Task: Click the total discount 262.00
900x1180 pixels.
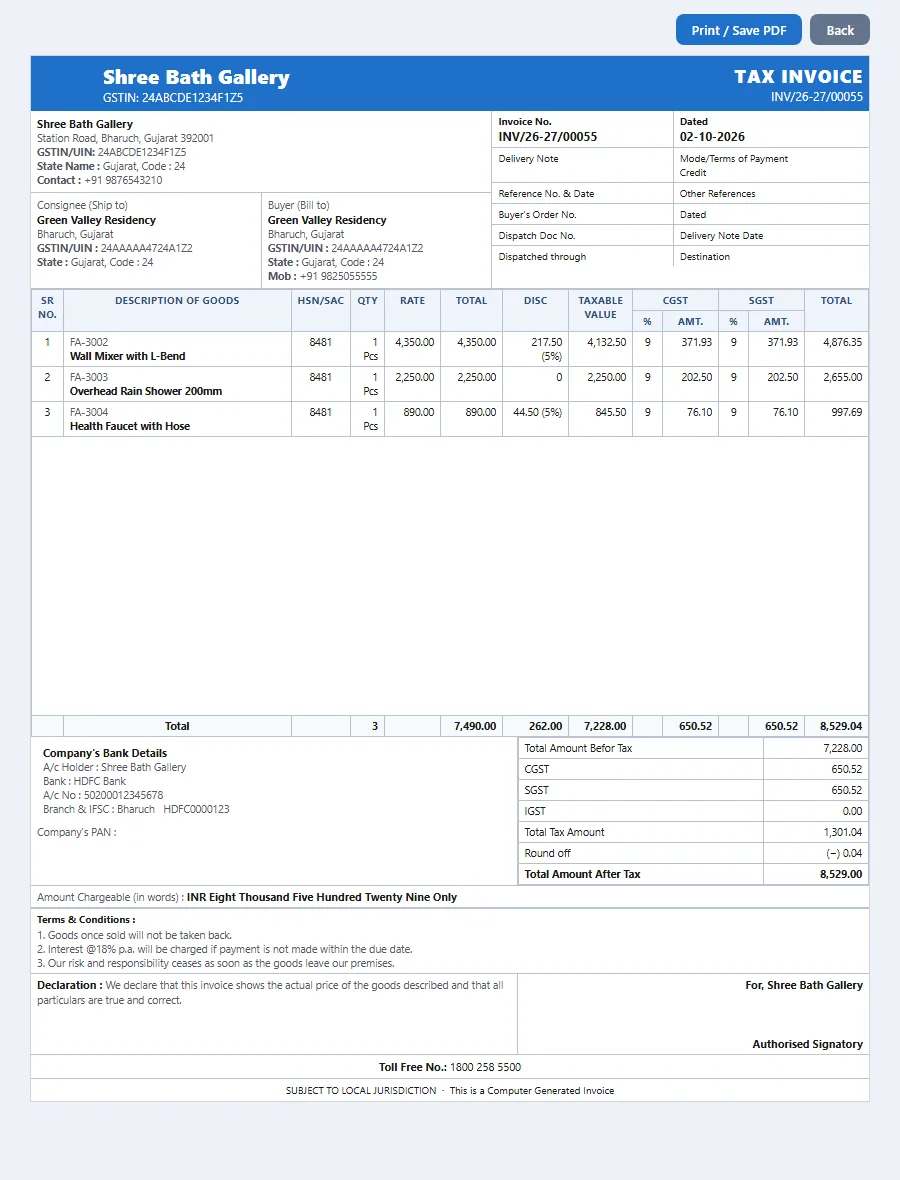Action: pos(546,726)
